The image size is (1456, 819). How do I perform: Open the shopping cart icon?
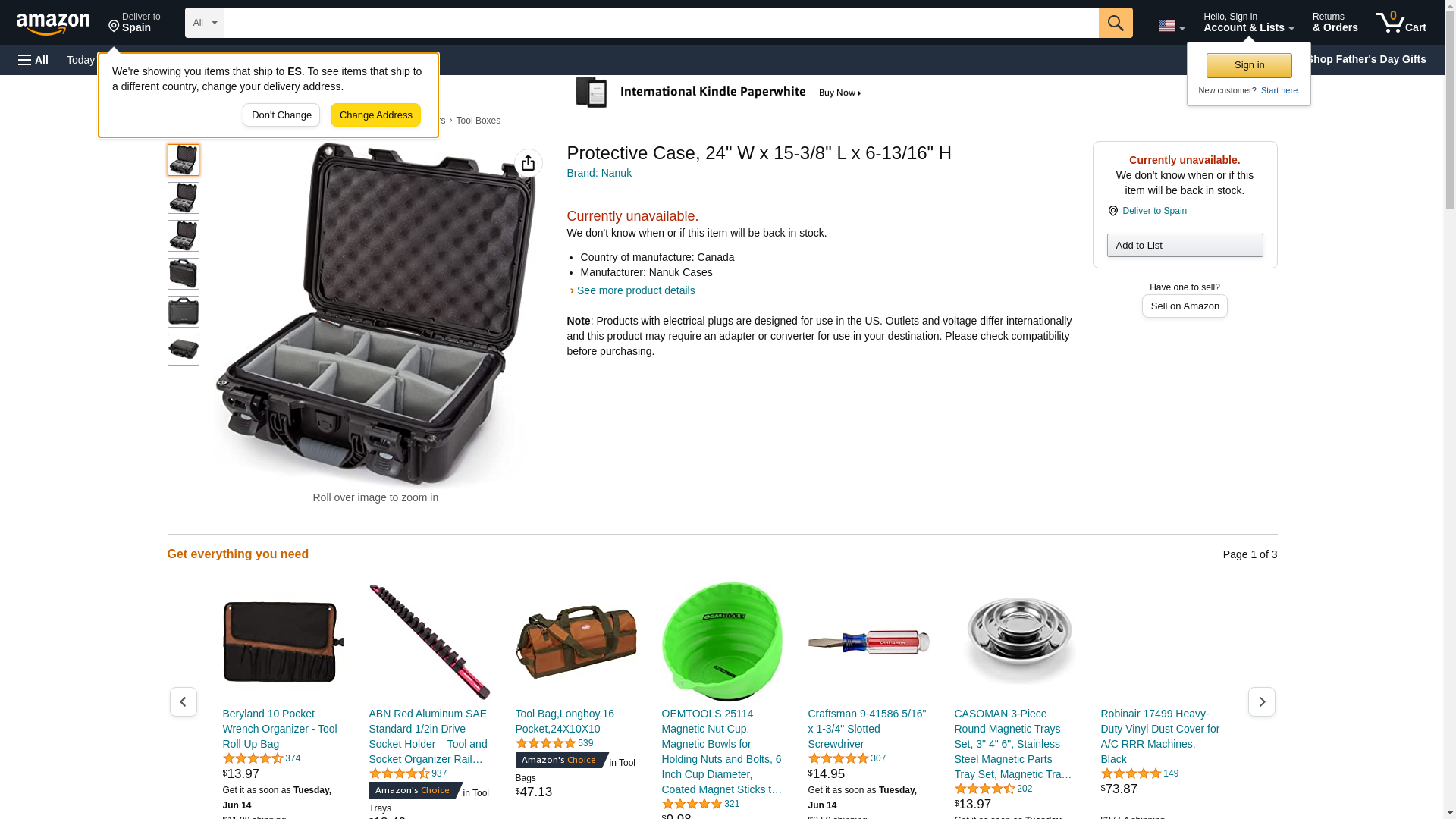point(1401,22)
